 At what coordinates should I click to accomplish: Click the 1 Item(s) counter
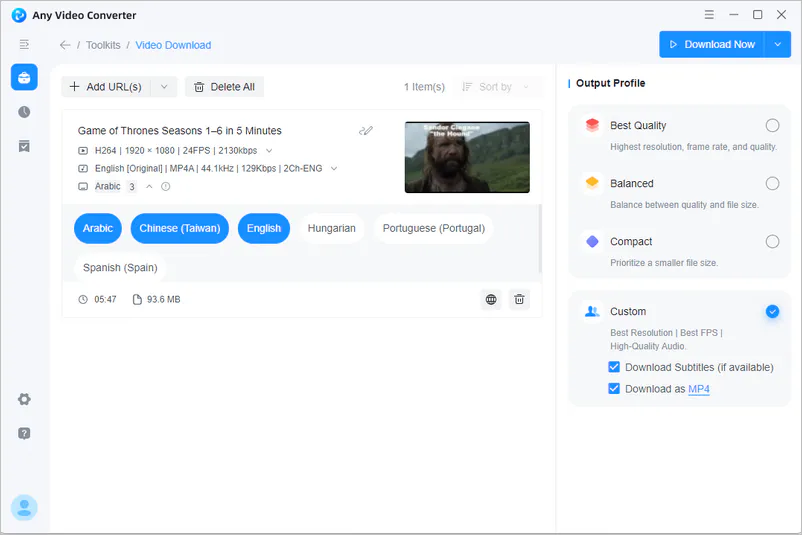pyautogui.click(x=425, y=87)
